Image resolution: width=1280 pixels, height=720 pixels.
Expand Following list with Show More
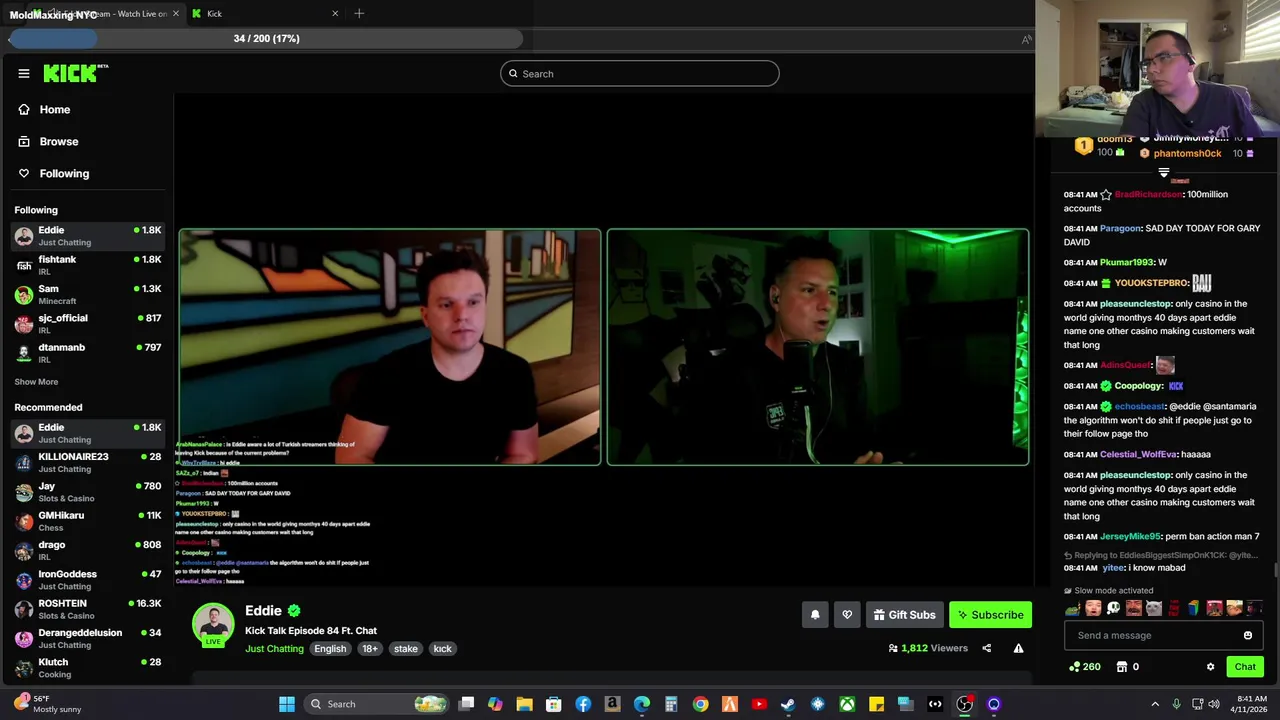click(36, 382)
